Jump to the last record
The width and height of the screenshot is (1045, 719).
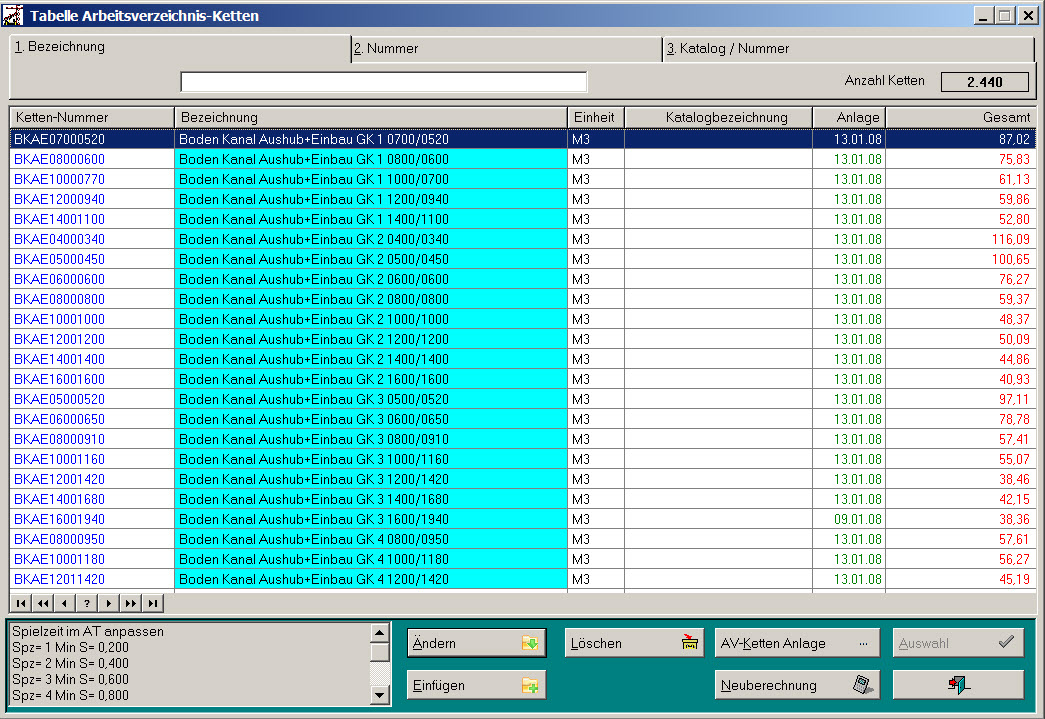[x=153, y=603]
